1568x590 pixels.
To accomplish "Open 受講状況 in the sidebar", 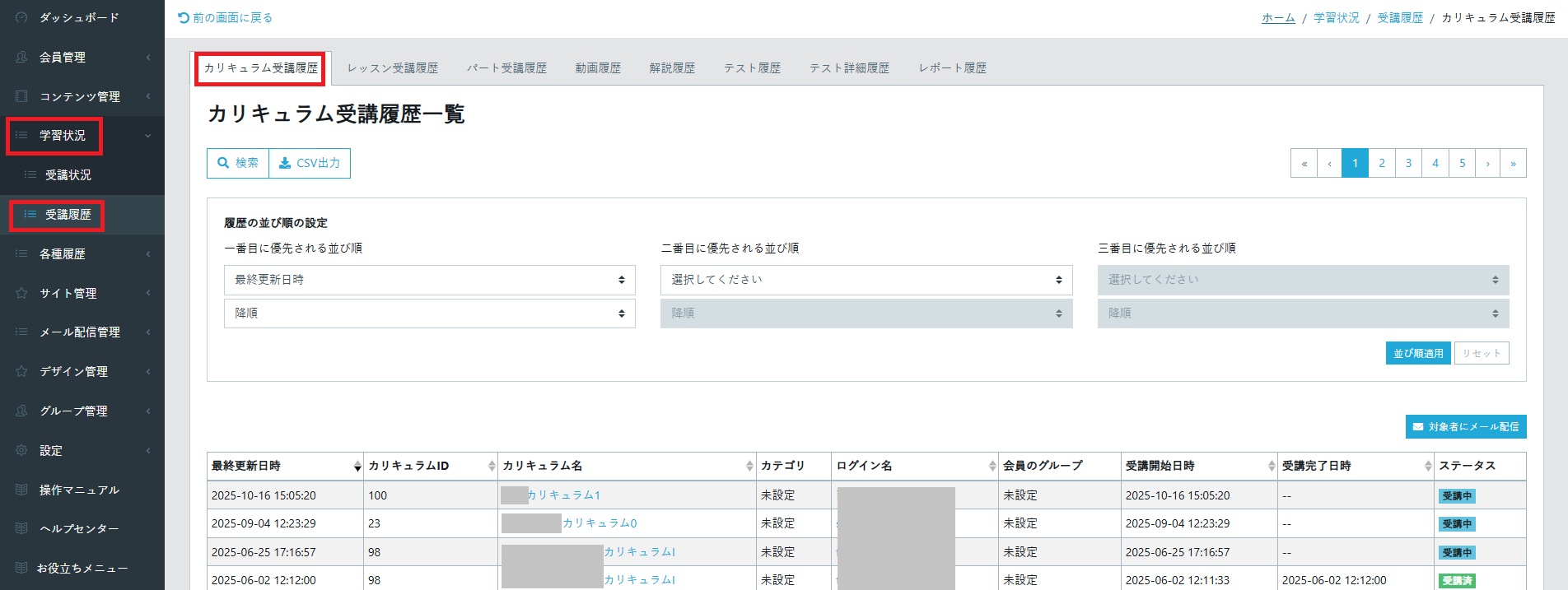I will 68,174.
